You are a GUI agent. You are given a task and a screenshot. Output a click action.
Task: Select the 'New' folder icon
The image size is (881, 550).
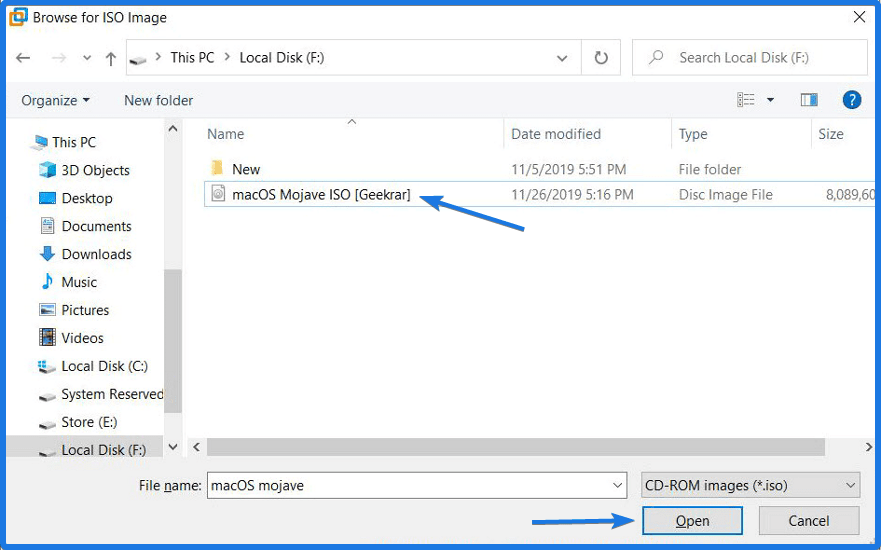217,168
